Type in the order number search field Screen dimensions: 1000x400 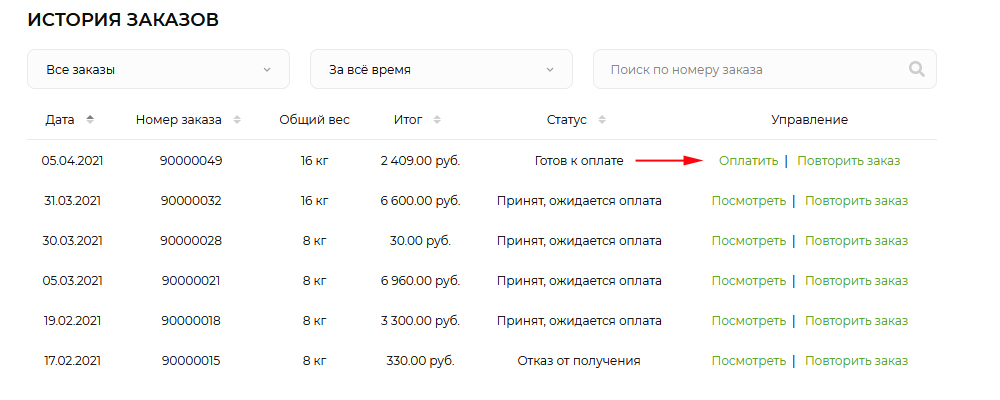(750, 70)
